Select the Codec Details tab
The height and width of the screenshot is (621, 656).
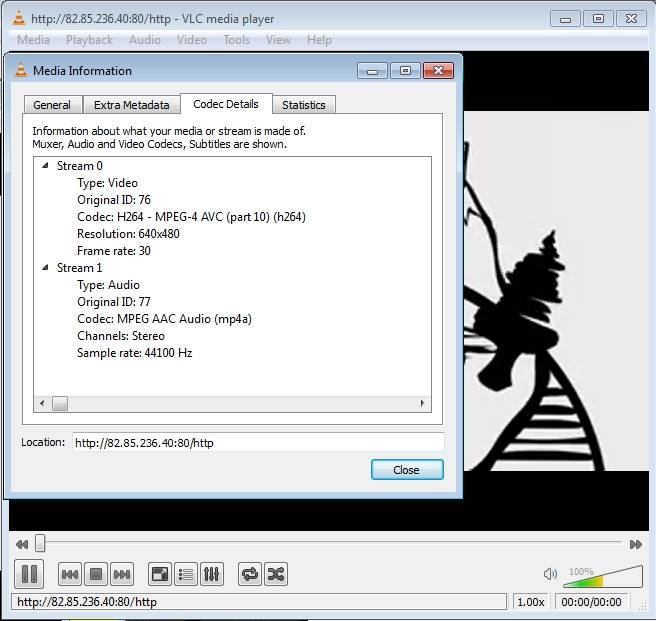coord(226,104)
